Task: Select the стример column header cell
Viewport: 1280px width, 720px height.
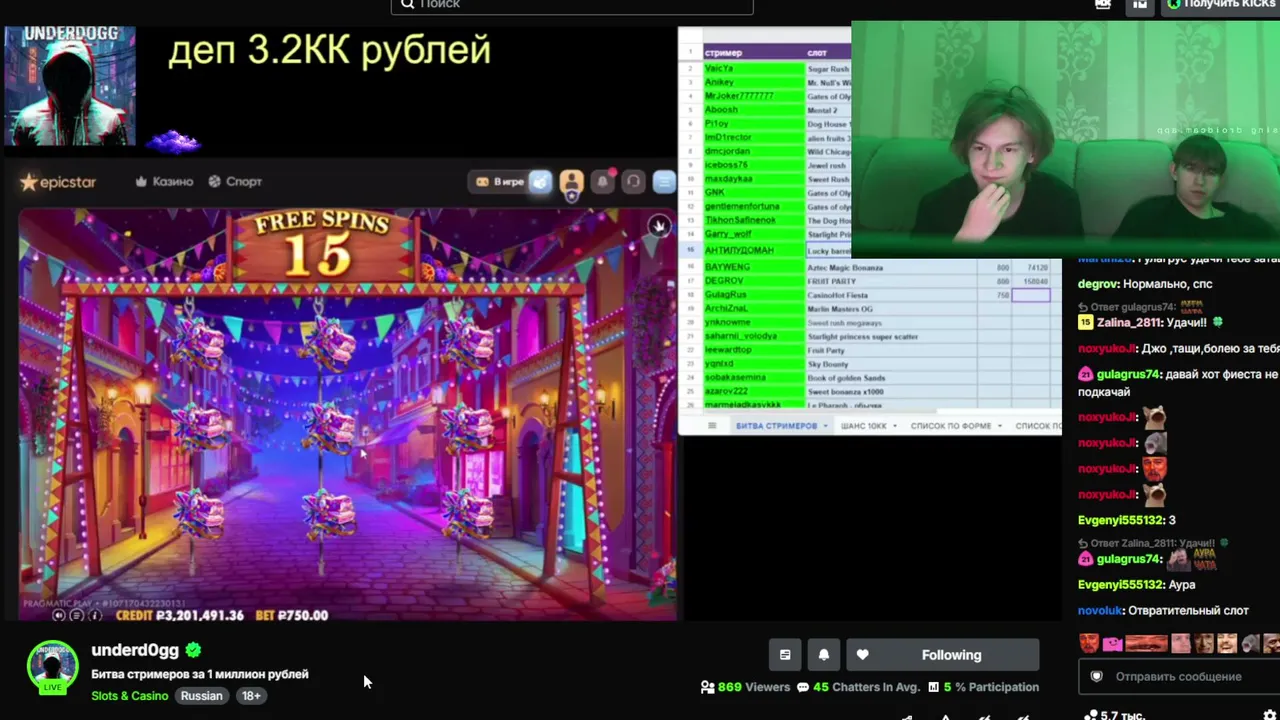Action: (x=754, y=52)
